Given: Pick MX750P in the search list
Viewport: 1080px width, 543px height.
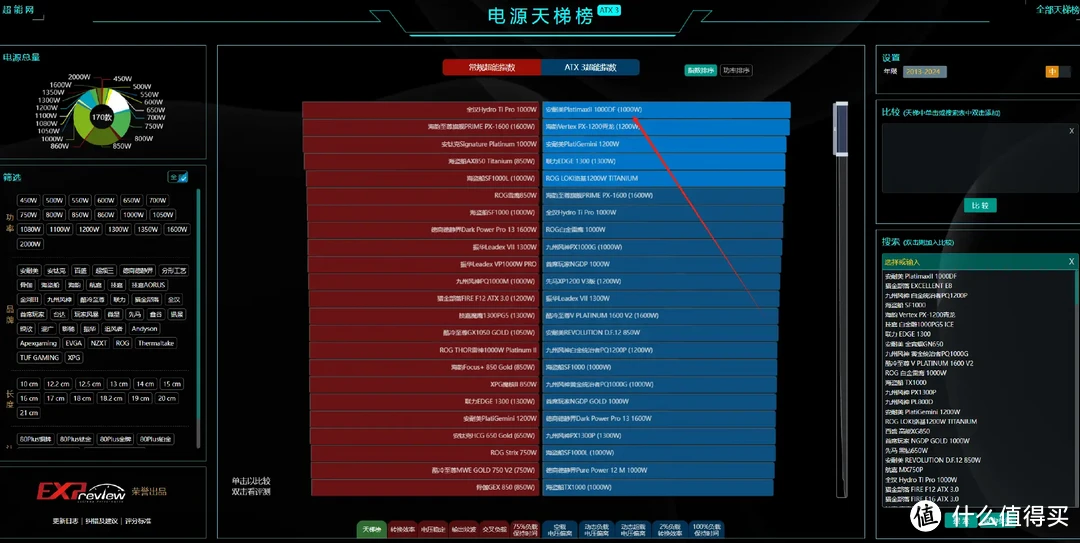Looking at the screenshot, I should pyautogui.click(x=904, y=470).
